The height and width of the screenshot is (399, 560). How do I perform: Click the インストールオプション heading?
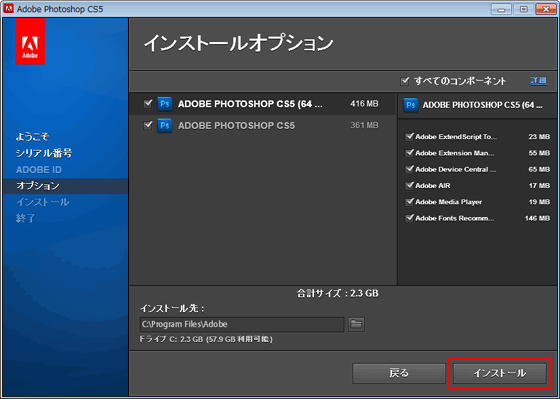click(238, 44)
